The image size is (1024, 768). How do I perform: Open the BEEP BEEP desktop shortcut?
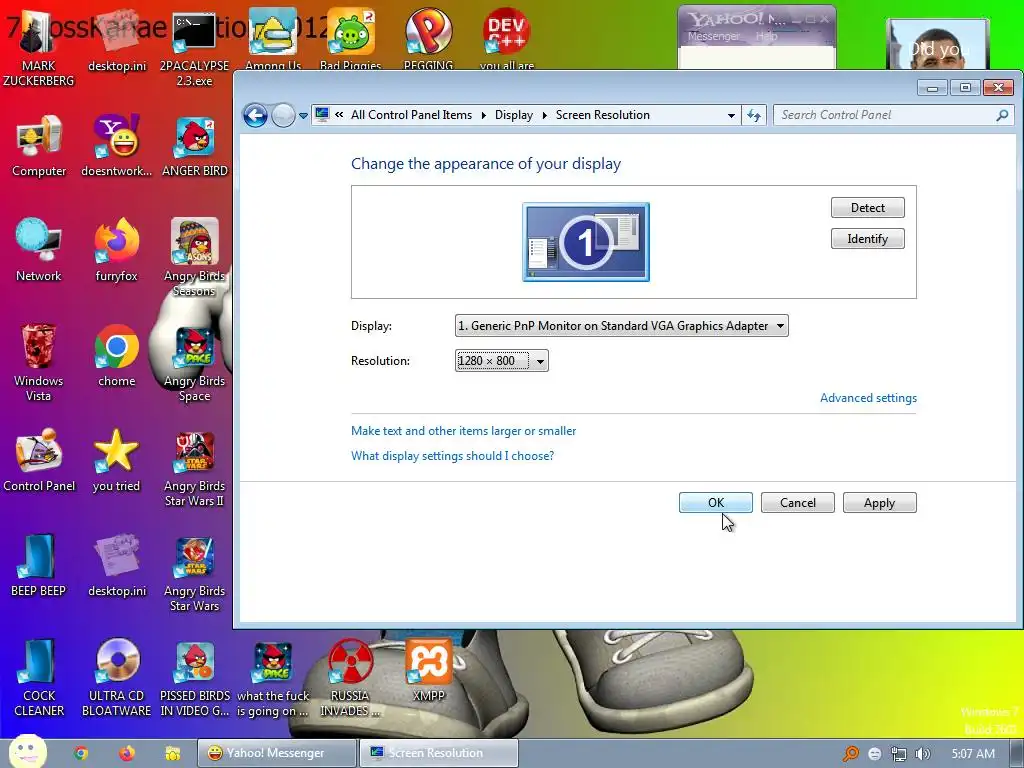(39, 566)
